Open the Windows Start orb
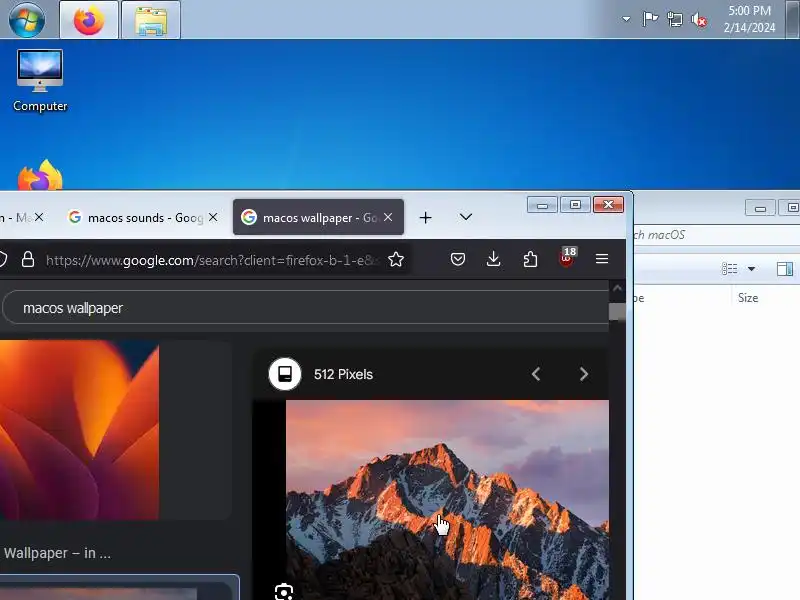The width and height of the screenshot is (800, 600). pyautogui.click(x=27, y=20)
